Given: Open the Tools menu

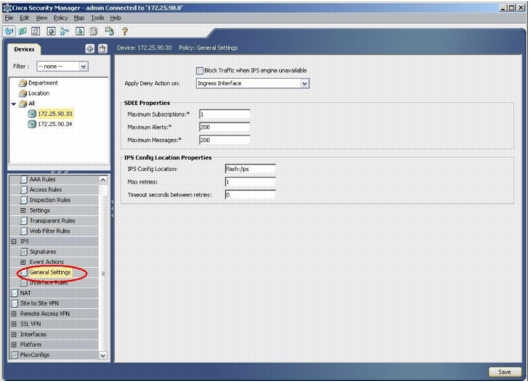Looking at the screenshot, I should [x=97, y=18].
